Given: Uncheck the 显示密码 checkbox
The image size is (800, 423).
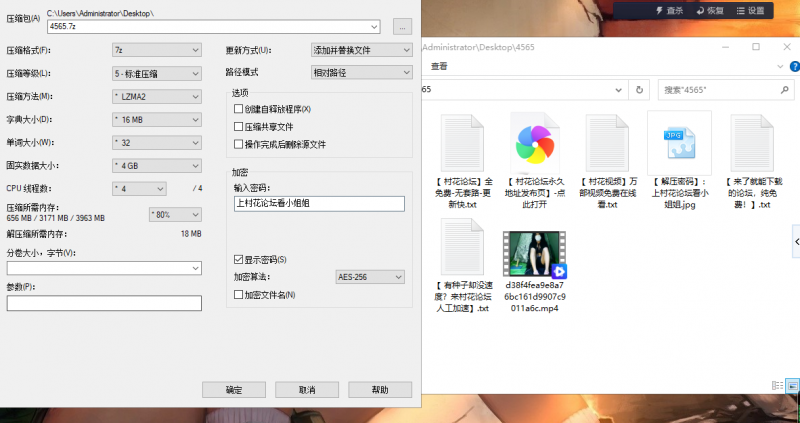Looking at the screenshot, I should coord(238,259).
